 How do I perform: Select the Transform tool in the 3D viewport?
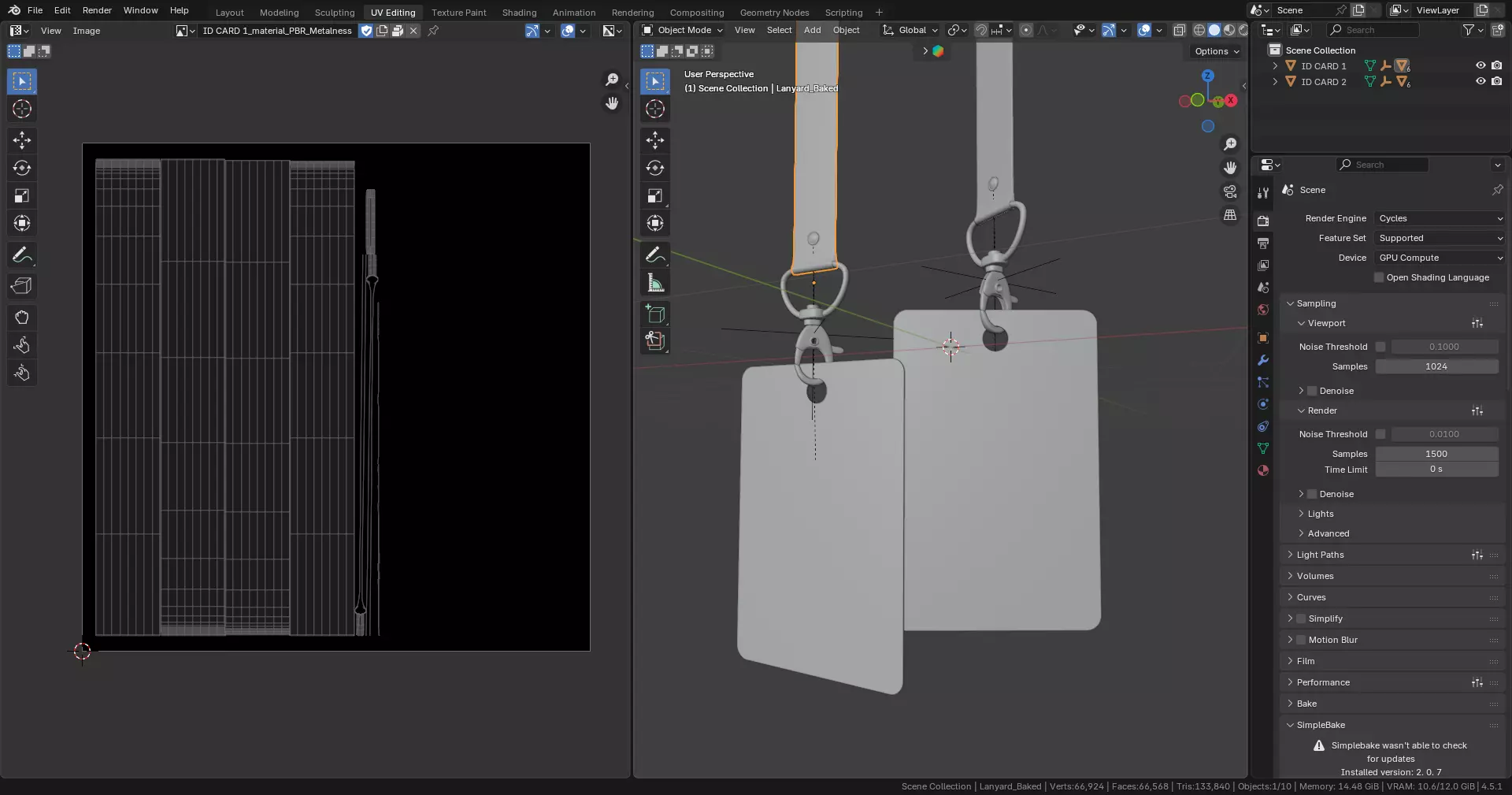[x=655, y=223]
